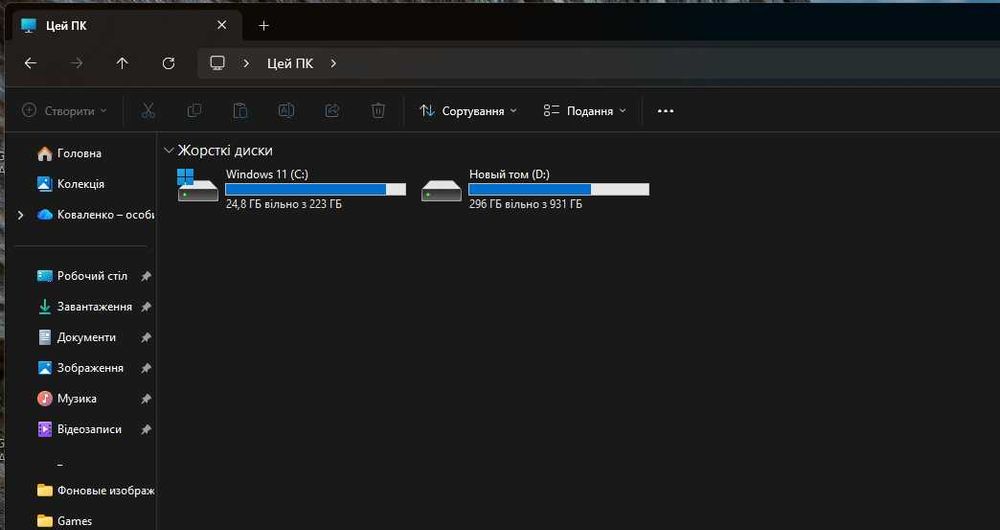
Task: Close the Цей ПК tab
Action: (x=221, y=25)
